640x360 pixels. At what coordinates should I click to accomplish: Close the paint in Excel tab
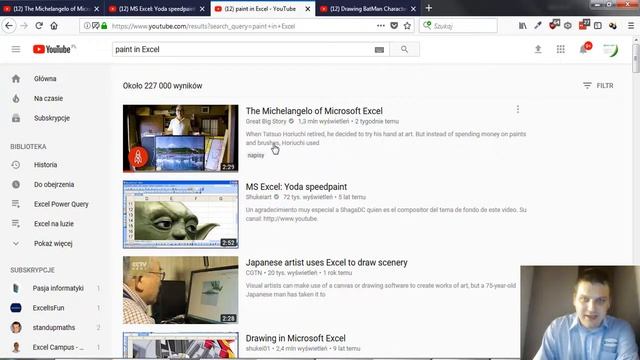308,9
